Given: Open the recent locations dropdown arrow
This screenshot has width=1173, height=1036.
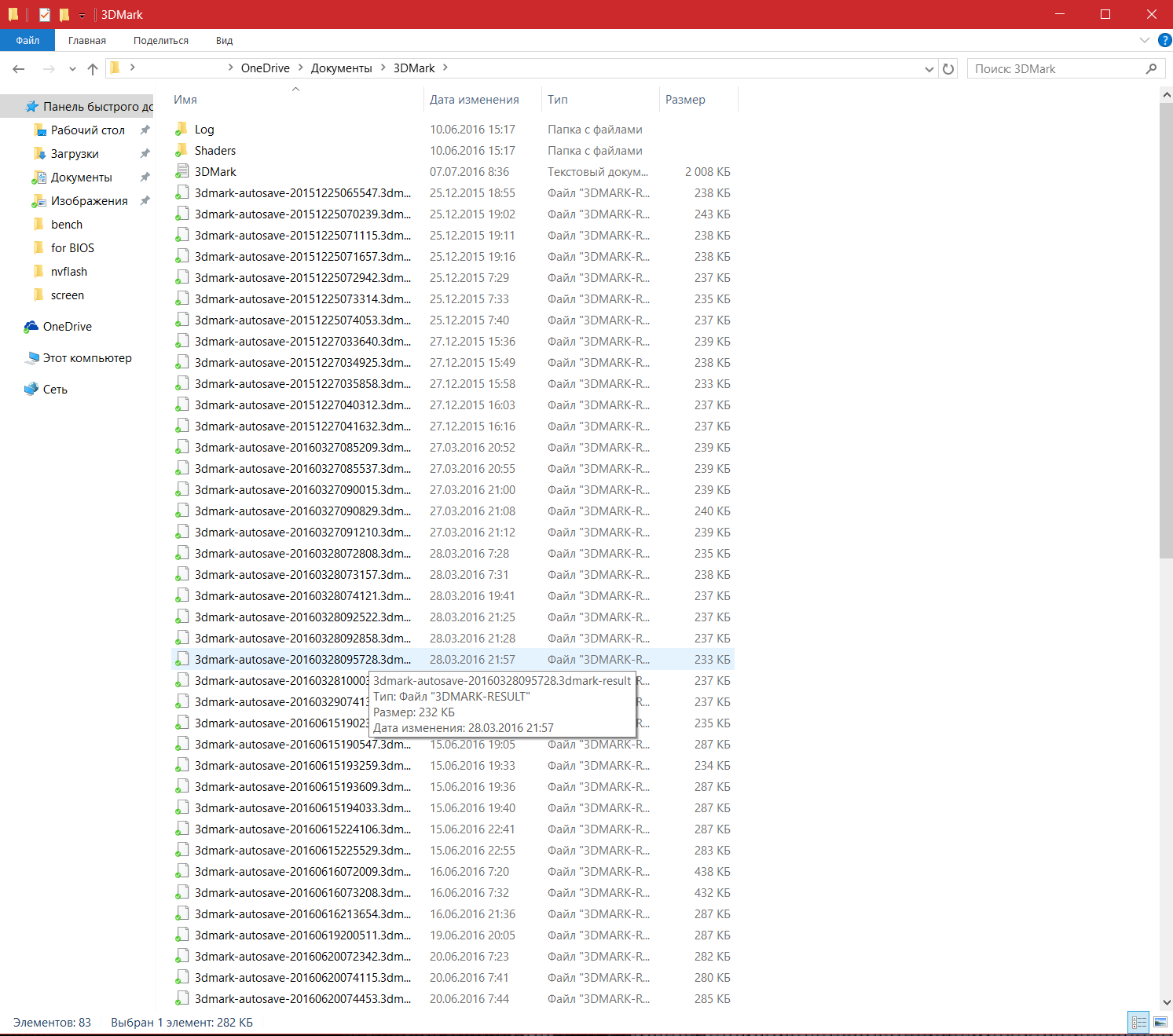Looking at the screenshot, I should pos(72,69).
